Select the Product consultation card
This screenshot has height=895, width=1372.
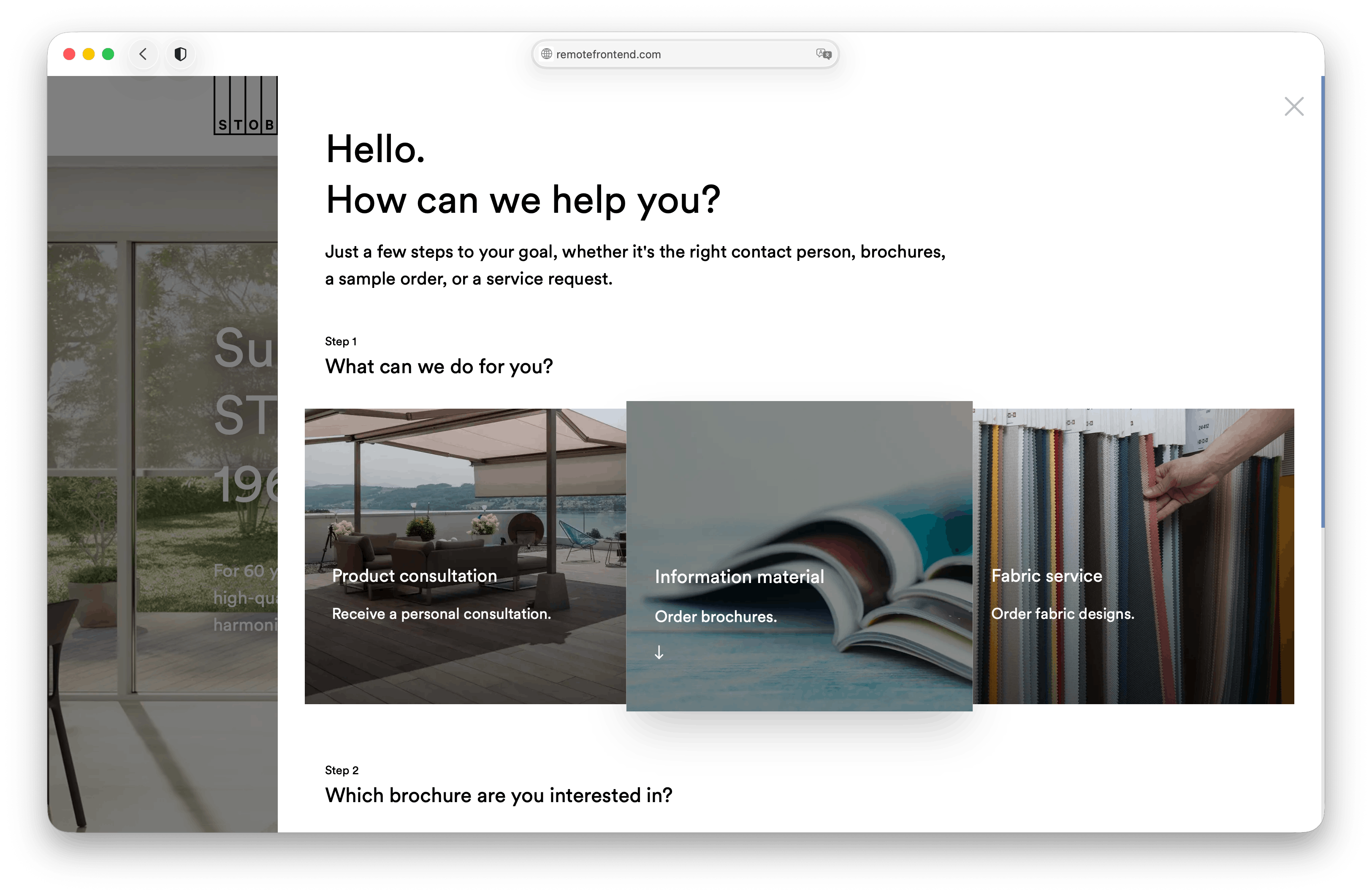(x=465, y=556)
